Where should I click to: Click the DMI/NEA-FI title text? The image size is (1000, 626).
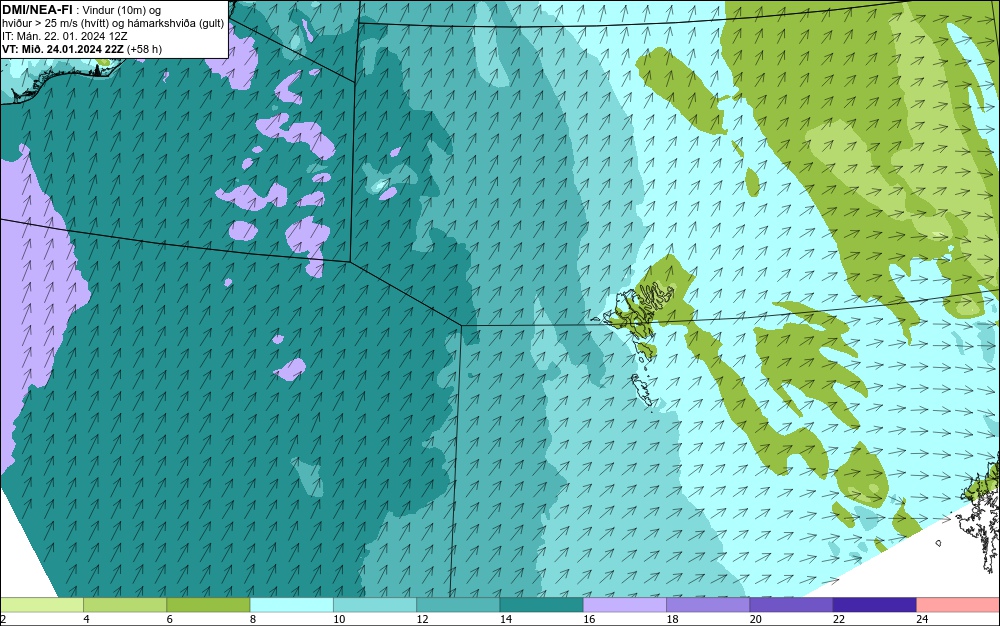(x=37, y=10)
